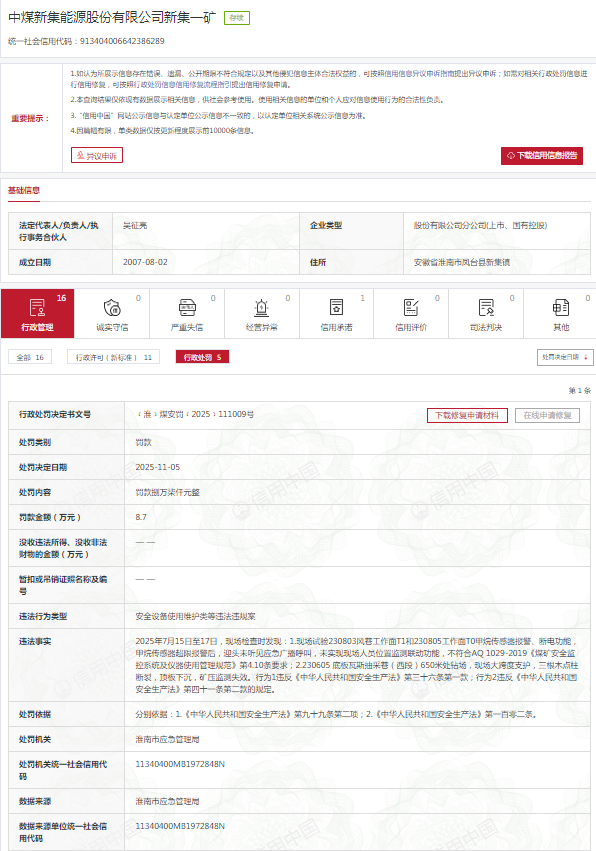The height and width of the screenshot is (851, 596).
Task: Click the legal representative name 吴征亮
Action: coord(135,225)
